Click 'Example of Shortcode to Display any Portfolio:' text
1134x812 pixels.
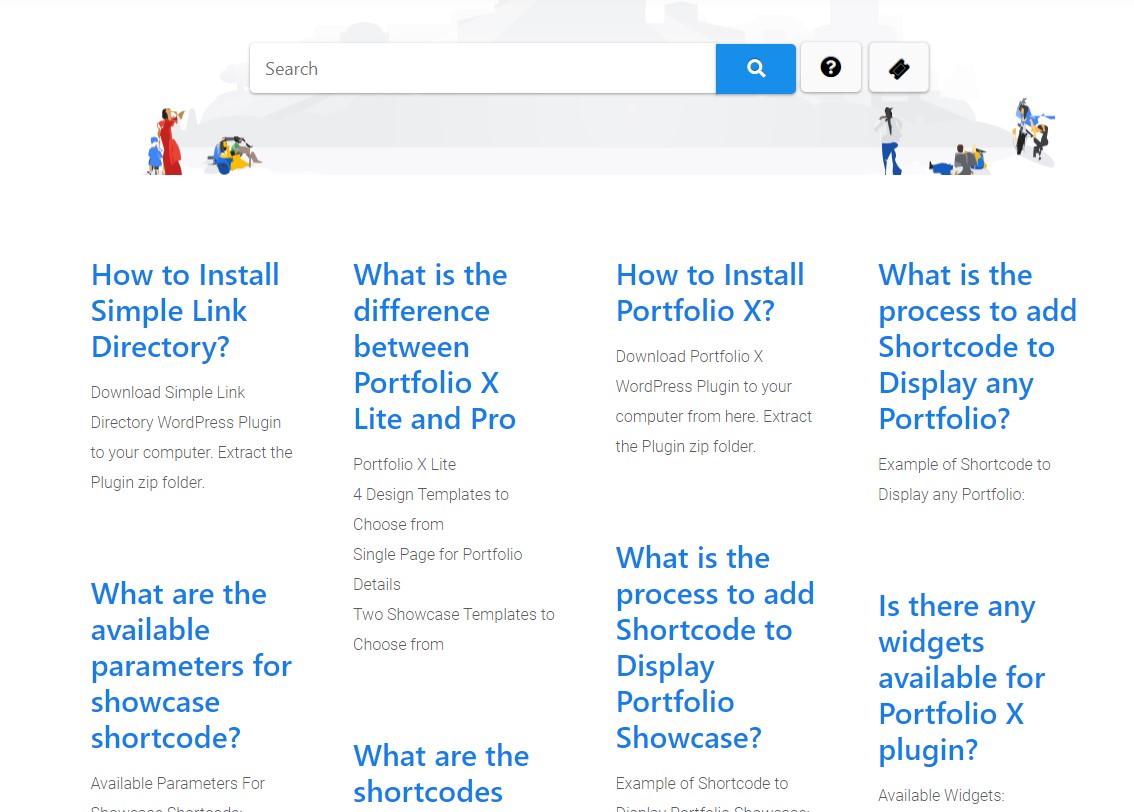pos(963,479)
